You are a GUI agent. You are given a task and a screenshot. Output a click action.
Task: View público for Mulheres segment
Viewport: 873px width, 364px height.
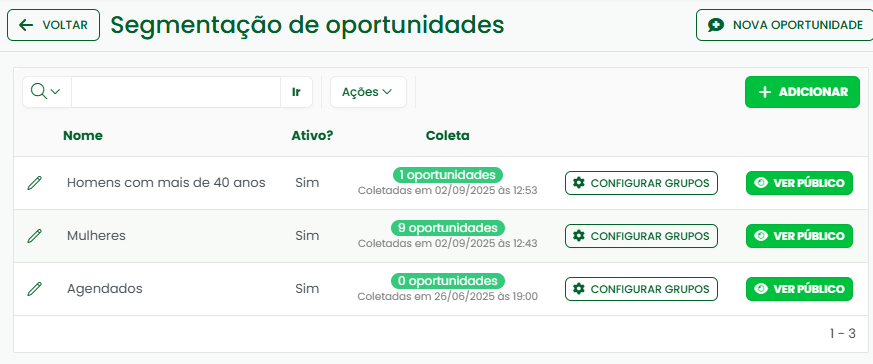click(x=800, y=236)
